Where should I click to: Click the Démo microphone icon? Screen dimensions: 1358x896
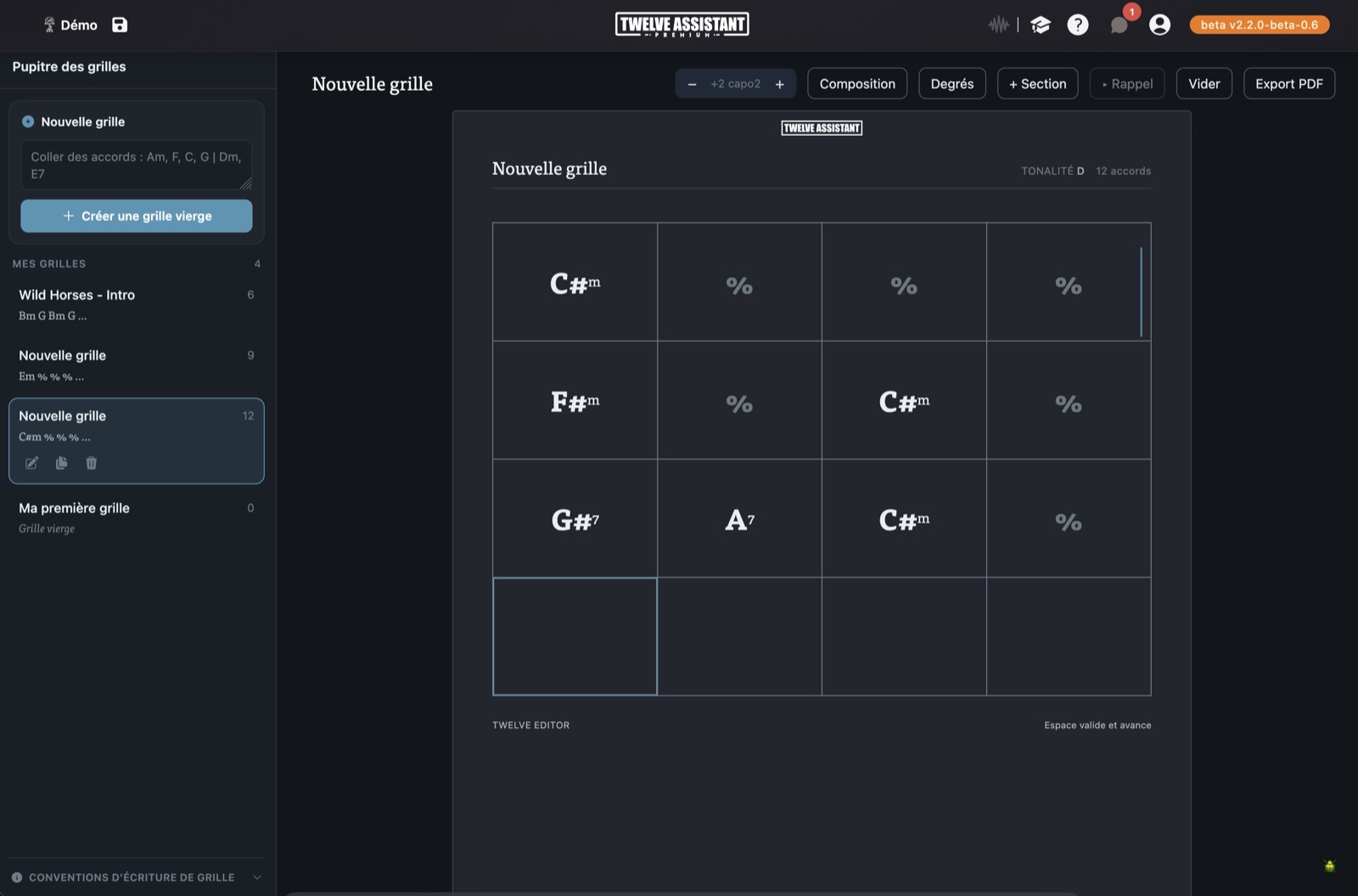coord(49,25)
